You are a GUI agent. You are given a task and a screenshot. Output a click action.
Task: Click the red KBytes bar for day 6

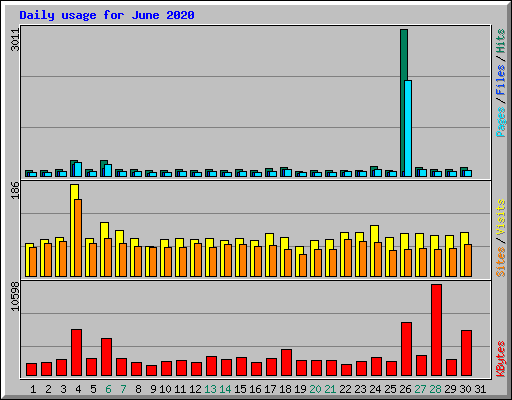coord(106,357)
